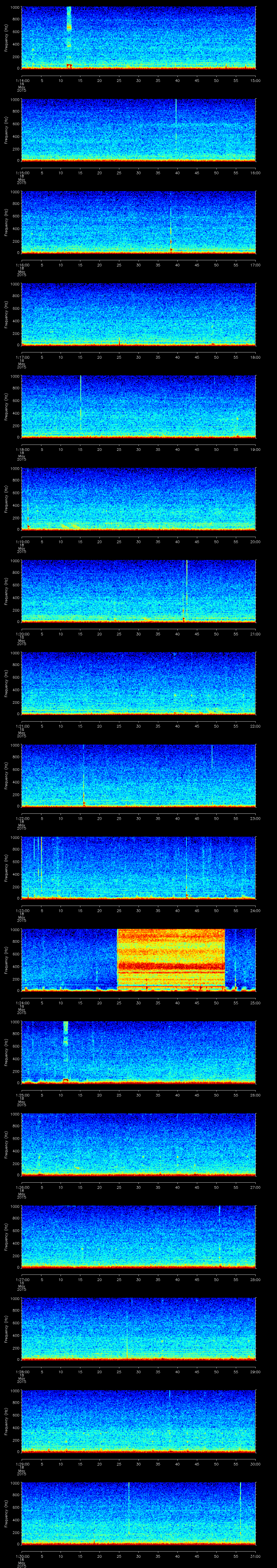277x1568 pixels.
Task: Click the '1:23:00' start time label
Action: click(22, 910)
